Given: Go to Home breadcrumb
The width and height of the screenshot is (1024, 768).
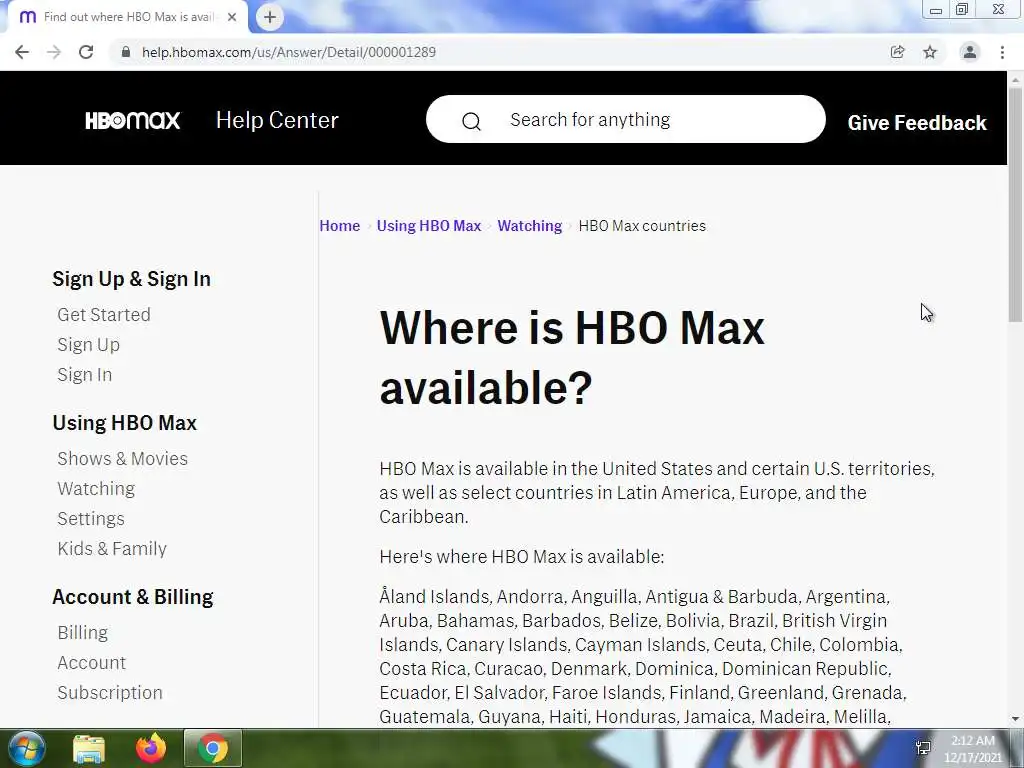Looking at the screenshot, I should click(340, 226).
